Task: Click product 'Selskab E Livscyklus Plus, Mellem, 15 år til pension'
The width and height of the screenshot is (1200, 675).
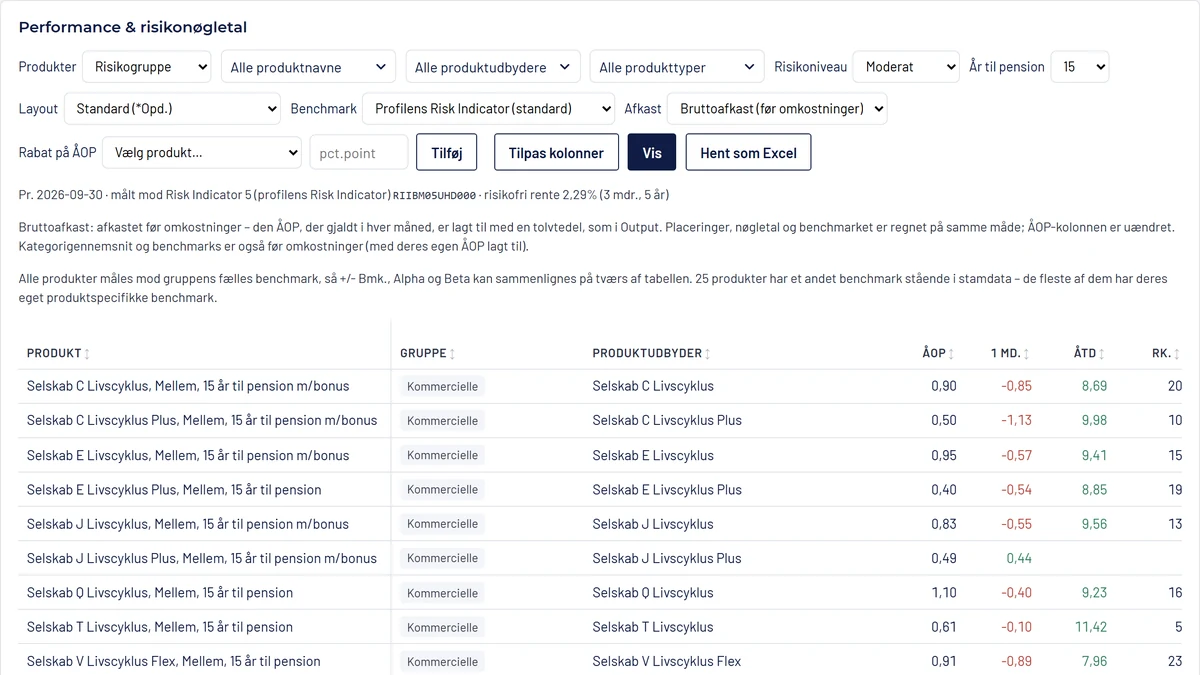Action: (x=174, y=489)
